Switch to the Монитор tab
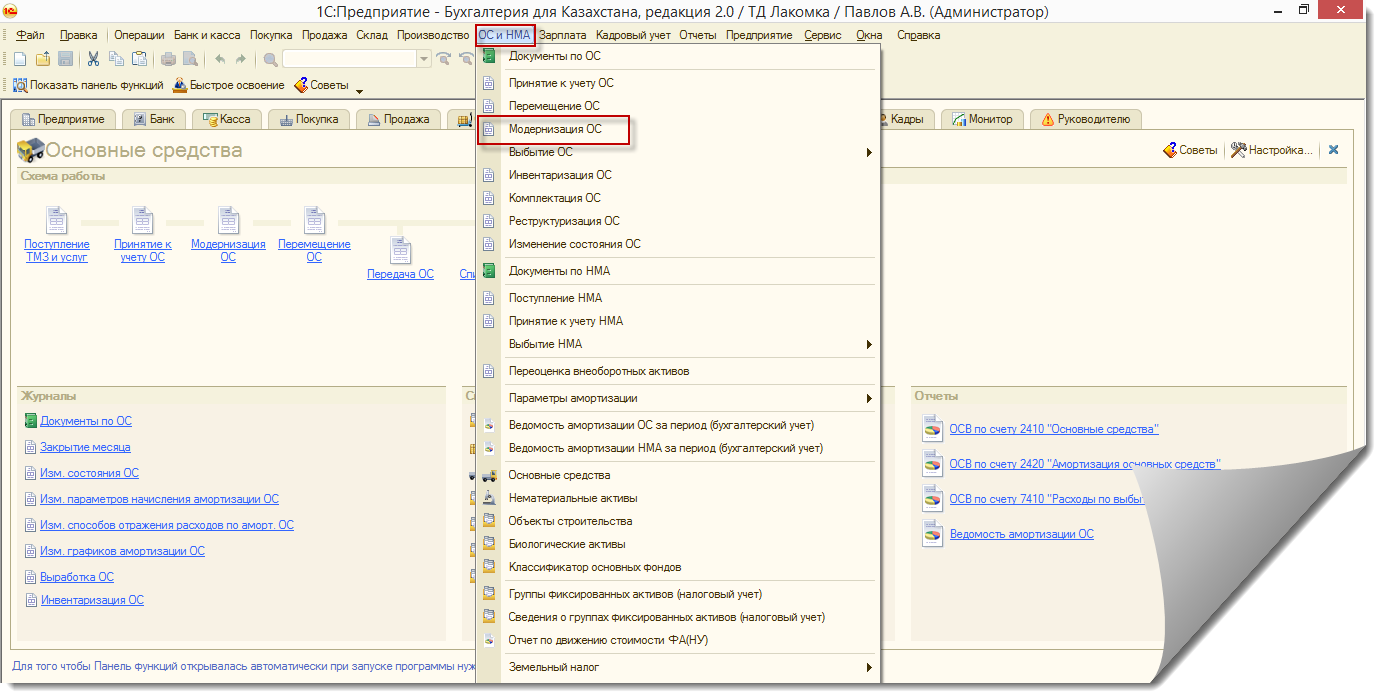The width and height of the screenshot is (1381, 698). (982, 119)
